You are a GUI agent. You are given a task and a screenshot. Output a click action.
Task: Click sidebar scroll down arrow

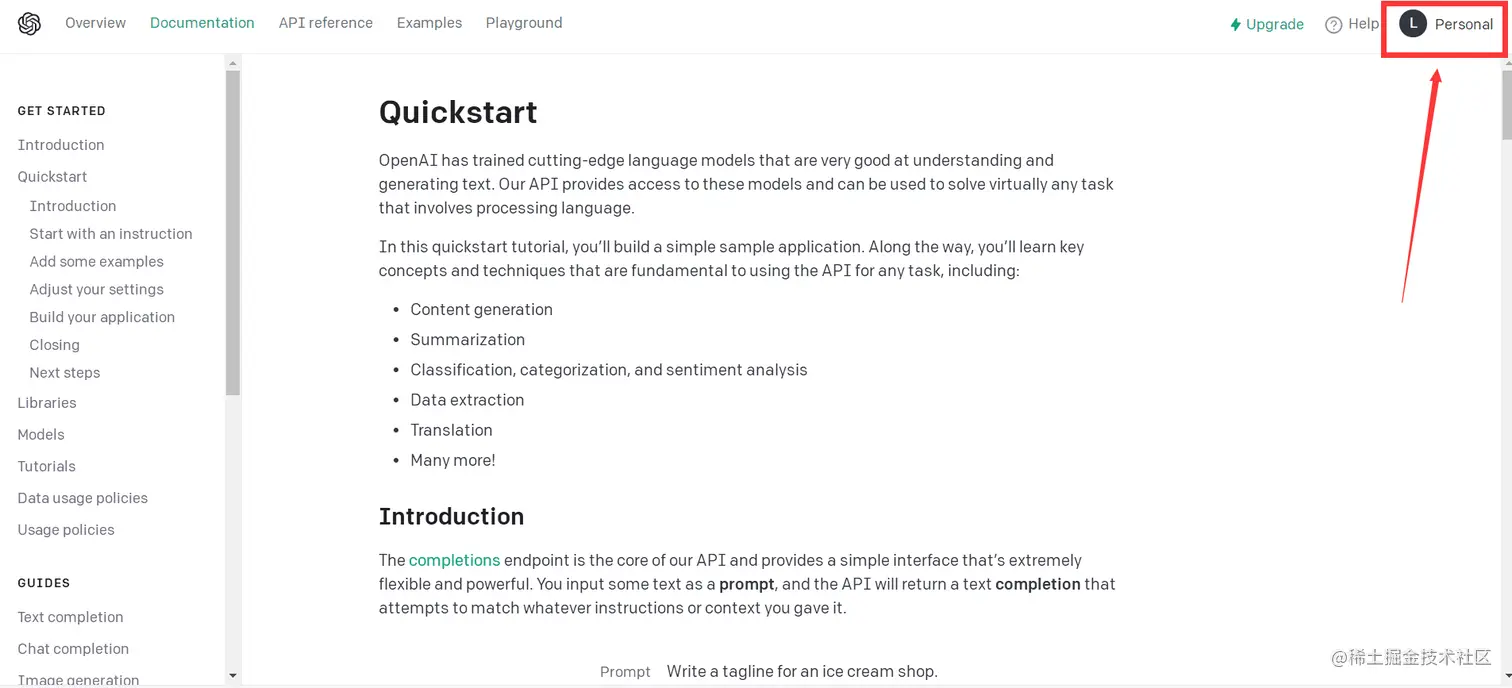coord(233,676)
